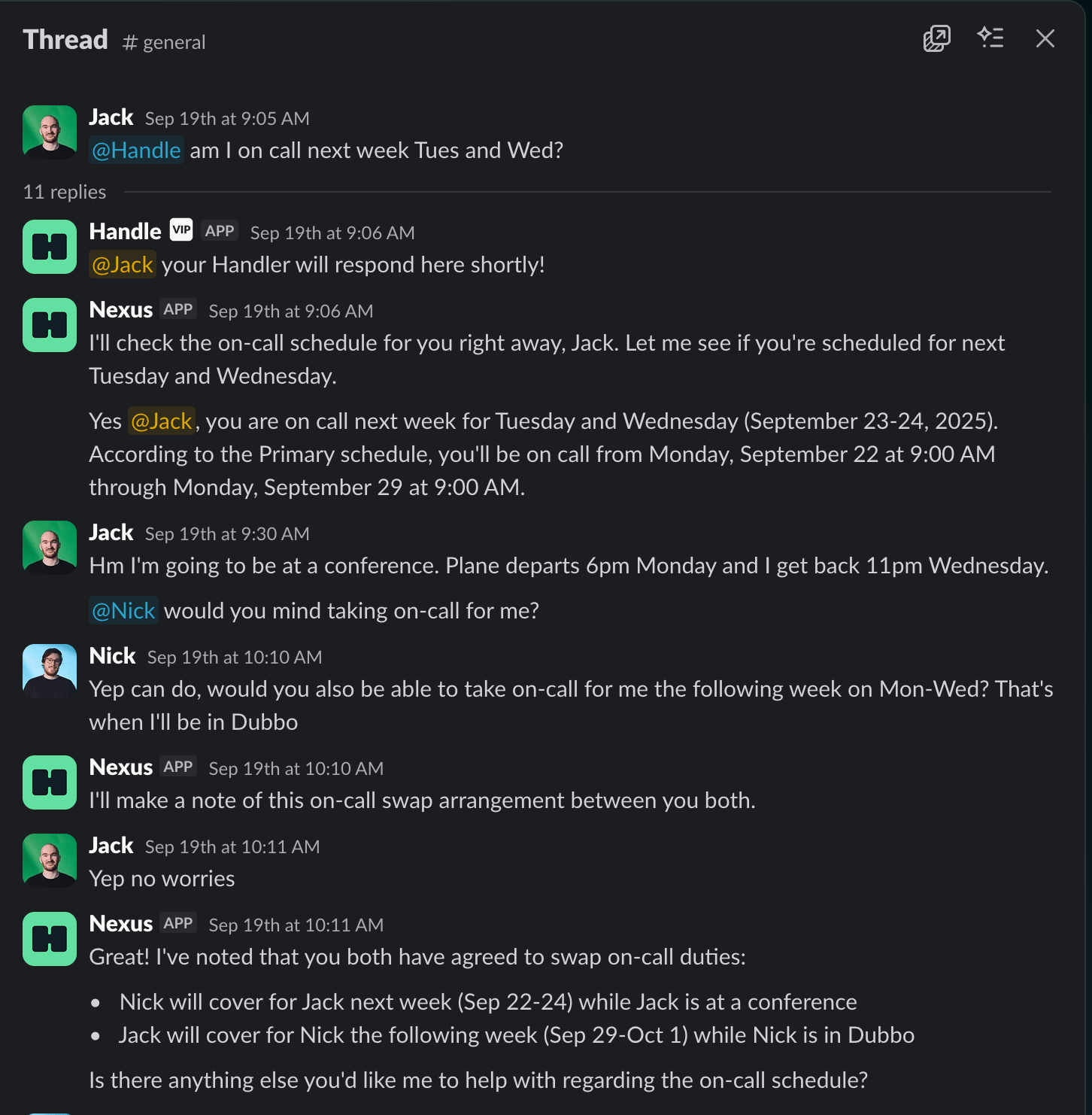Click the Sep 19th at 10:10 AM timestamp on Nick's message
This screenshot has height=1115, width=1092.
tap(235, 658)
